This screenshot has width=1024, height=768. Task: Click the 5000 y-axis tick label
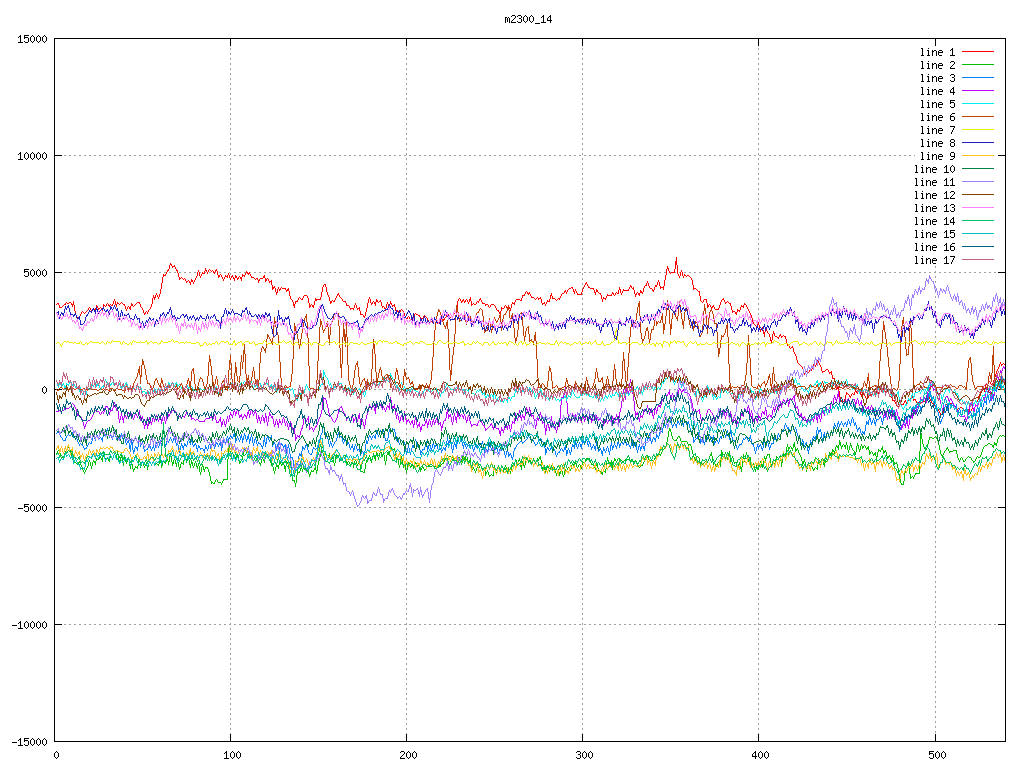click(x=36, y=273)
